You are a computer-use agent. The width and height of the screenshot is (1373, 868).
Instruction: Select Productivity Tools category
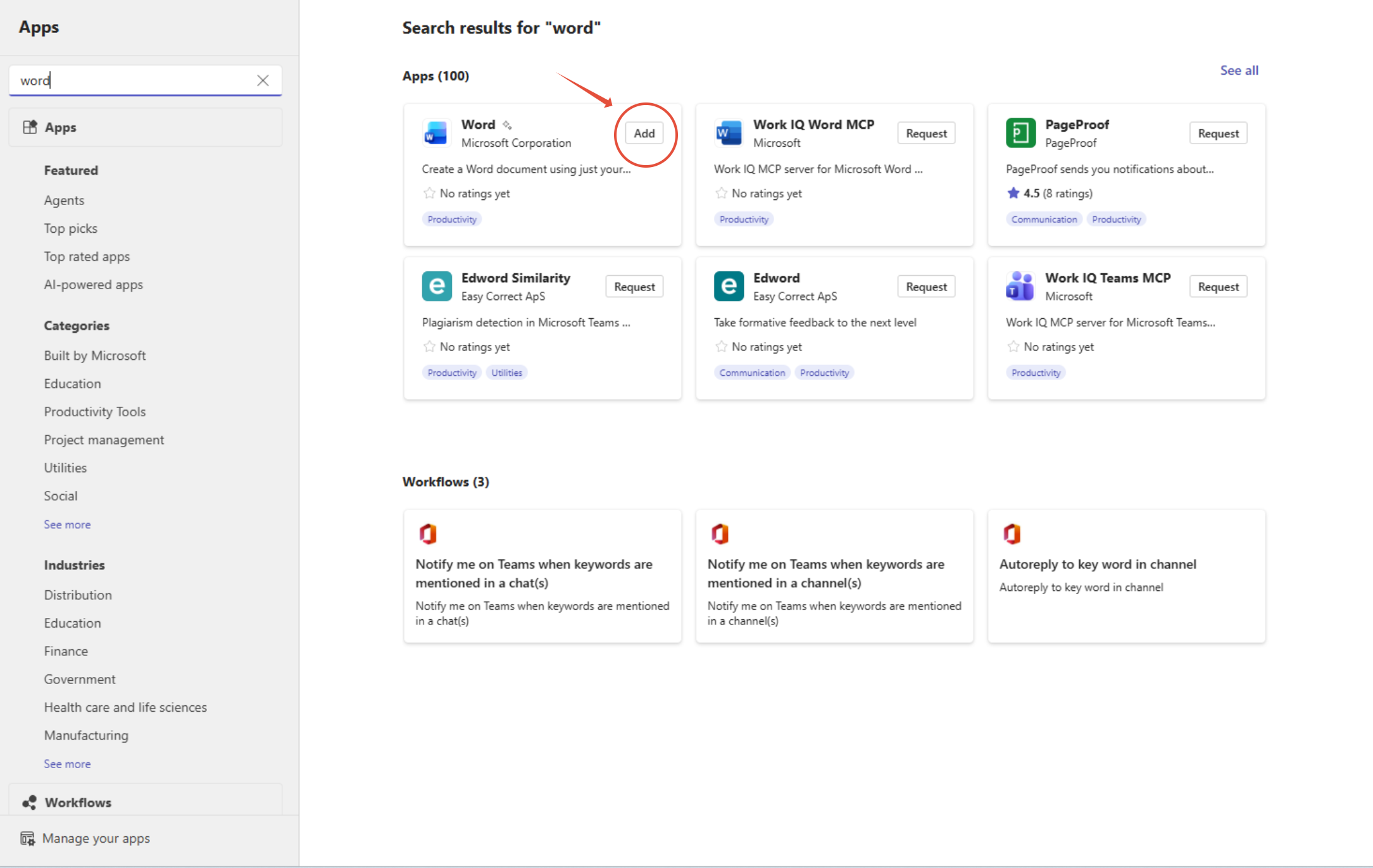[x=95, y=412]
